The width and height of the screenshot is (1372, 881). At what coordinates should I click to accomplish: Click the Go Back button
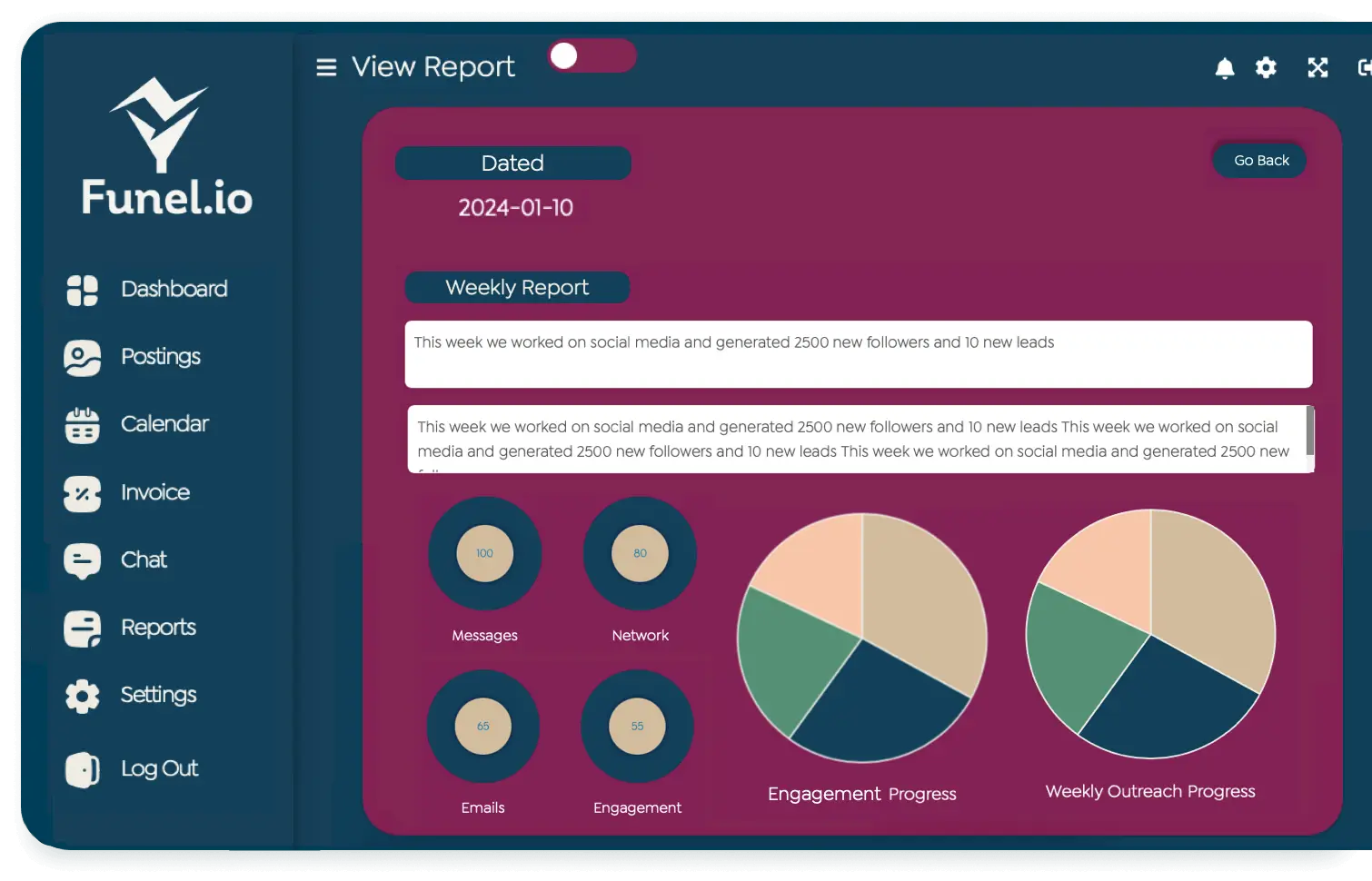pyautogui.click(x=1261, y=161)
